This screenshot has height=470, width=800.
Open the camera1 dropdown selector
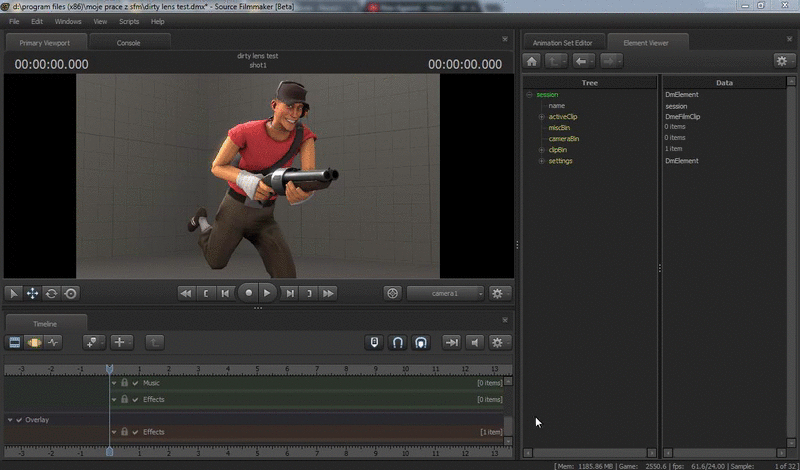(445, 293)
